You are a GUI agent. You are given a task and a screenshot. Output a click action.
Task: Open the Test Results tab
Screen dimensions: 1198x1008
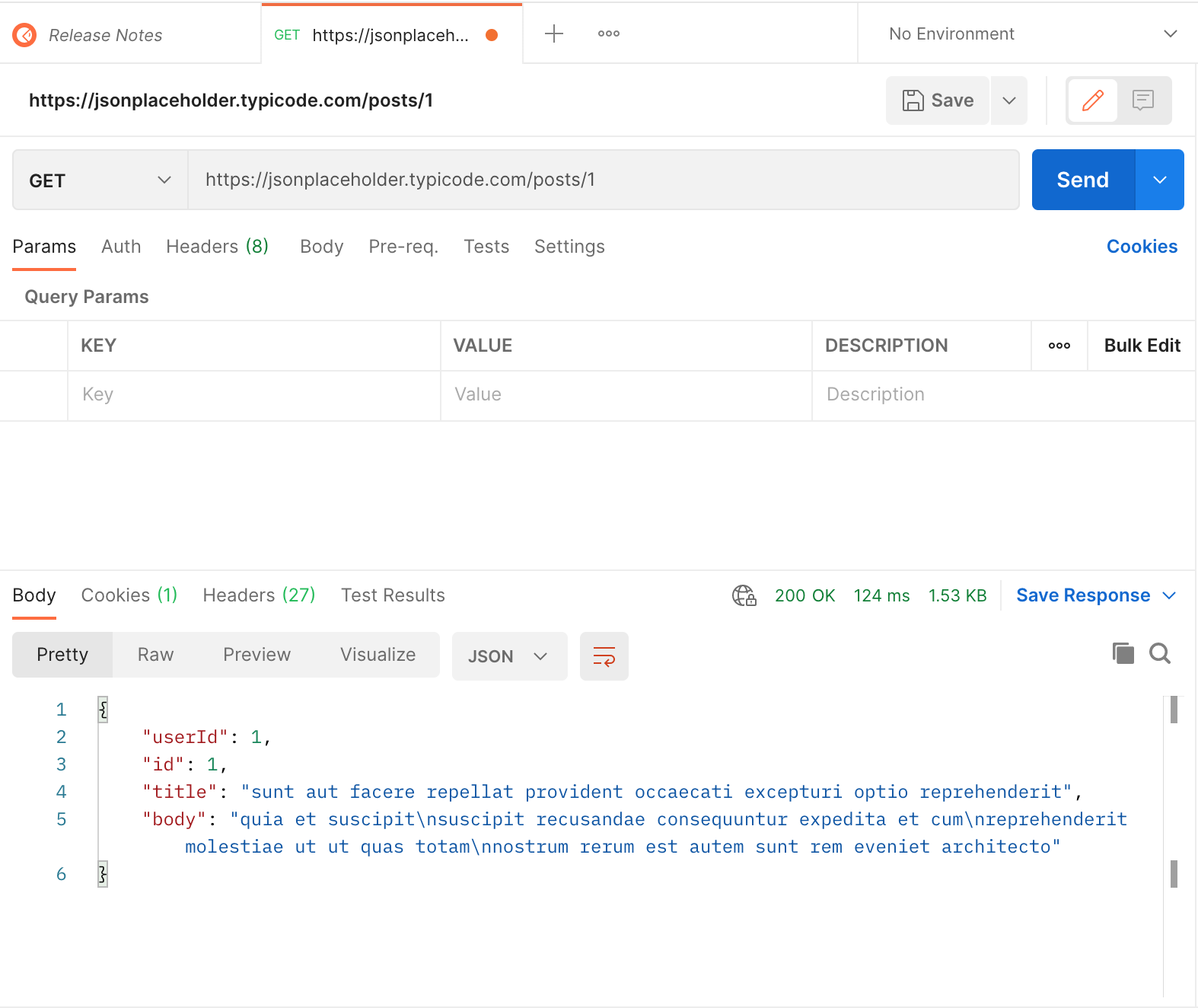click(393, 595)
